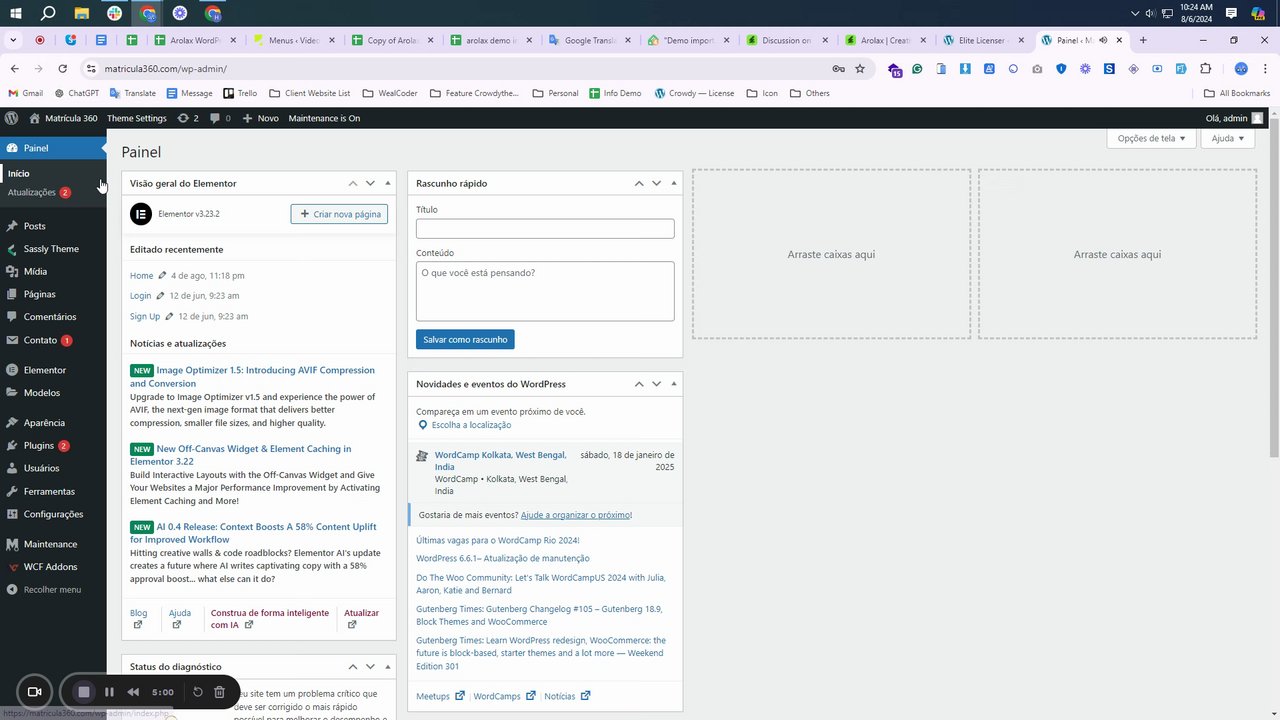Click the Modelos folder icon

coord(12,393)
